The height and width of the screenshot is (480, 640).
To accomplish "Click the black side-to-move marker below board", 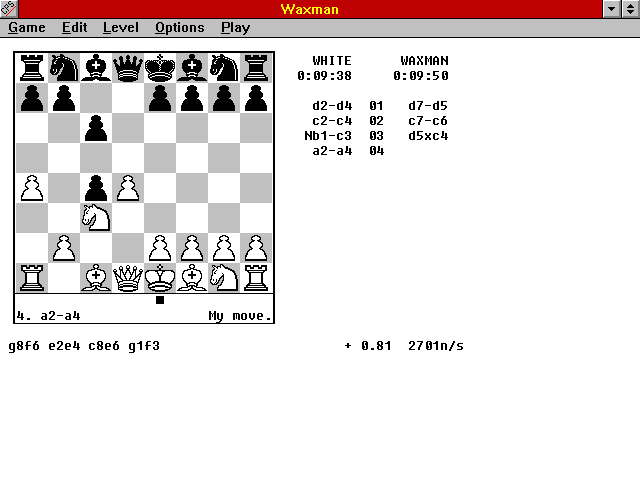I will (160, 300).
